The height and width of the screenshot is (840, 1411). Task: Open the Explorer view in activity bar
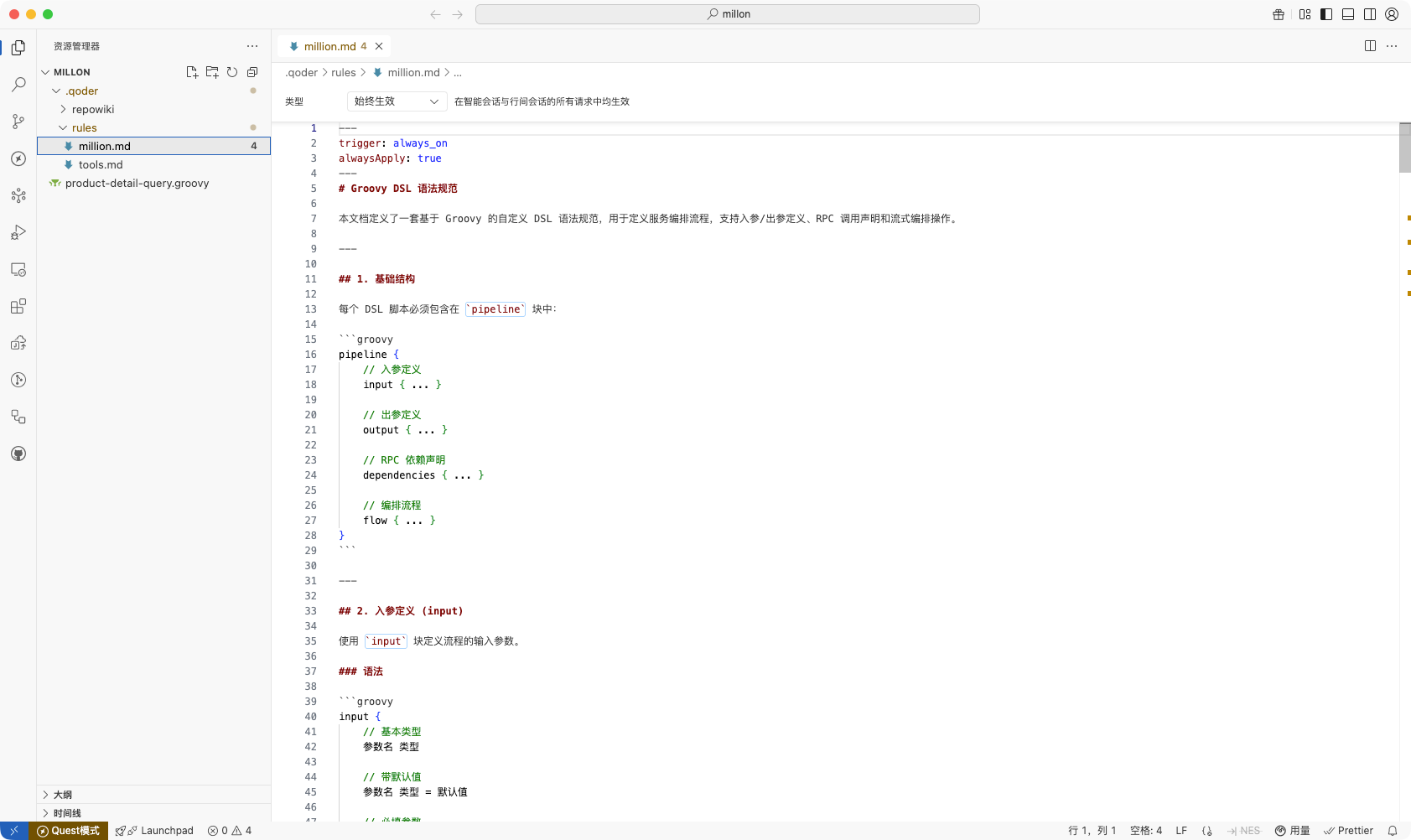18,48
